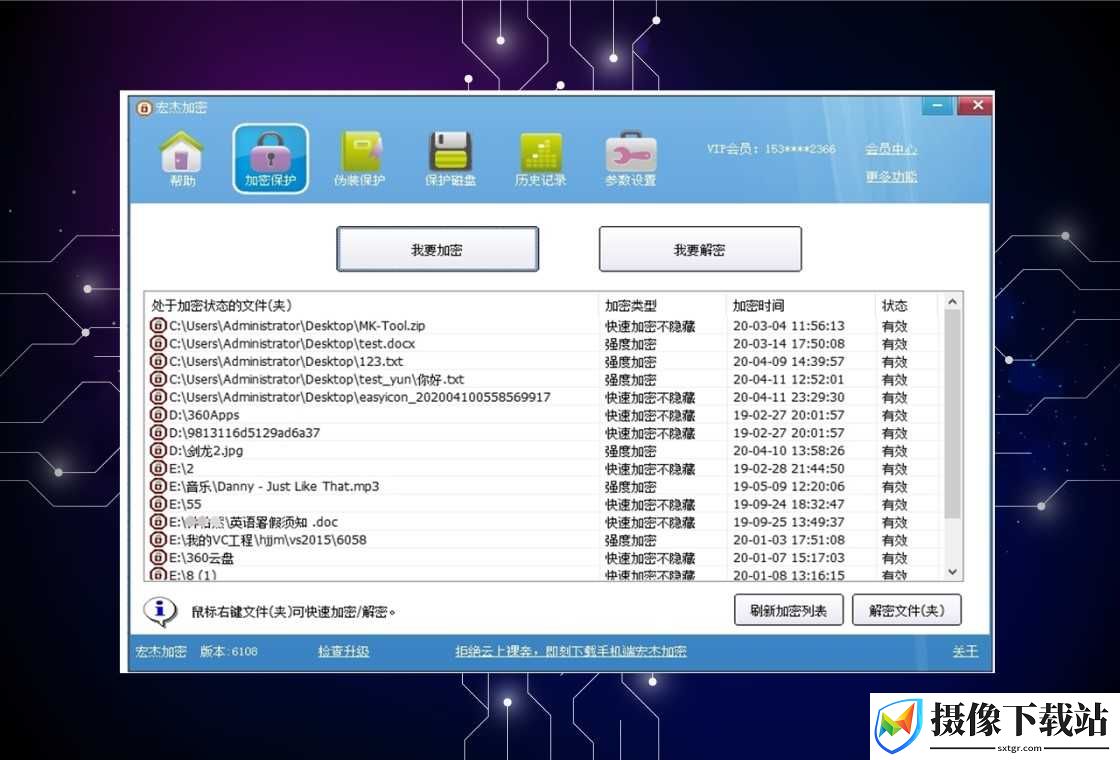This screenshot has width=1120, height=760.
Task: Click 版本:6108 in status bar
Action: point(229,651)
